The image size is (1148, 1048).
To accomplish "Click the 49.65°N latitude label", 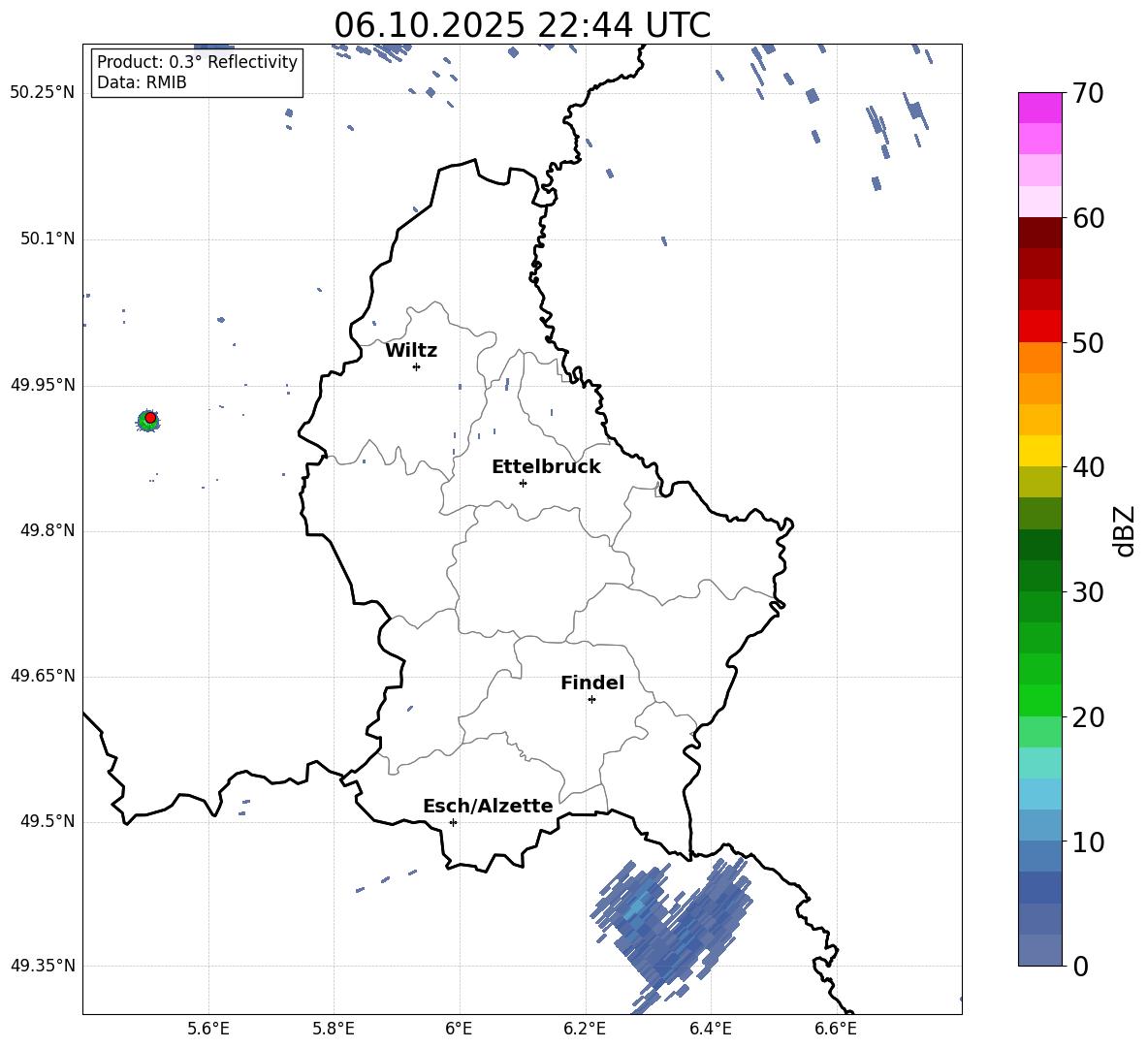I will (x=43, y=675).
